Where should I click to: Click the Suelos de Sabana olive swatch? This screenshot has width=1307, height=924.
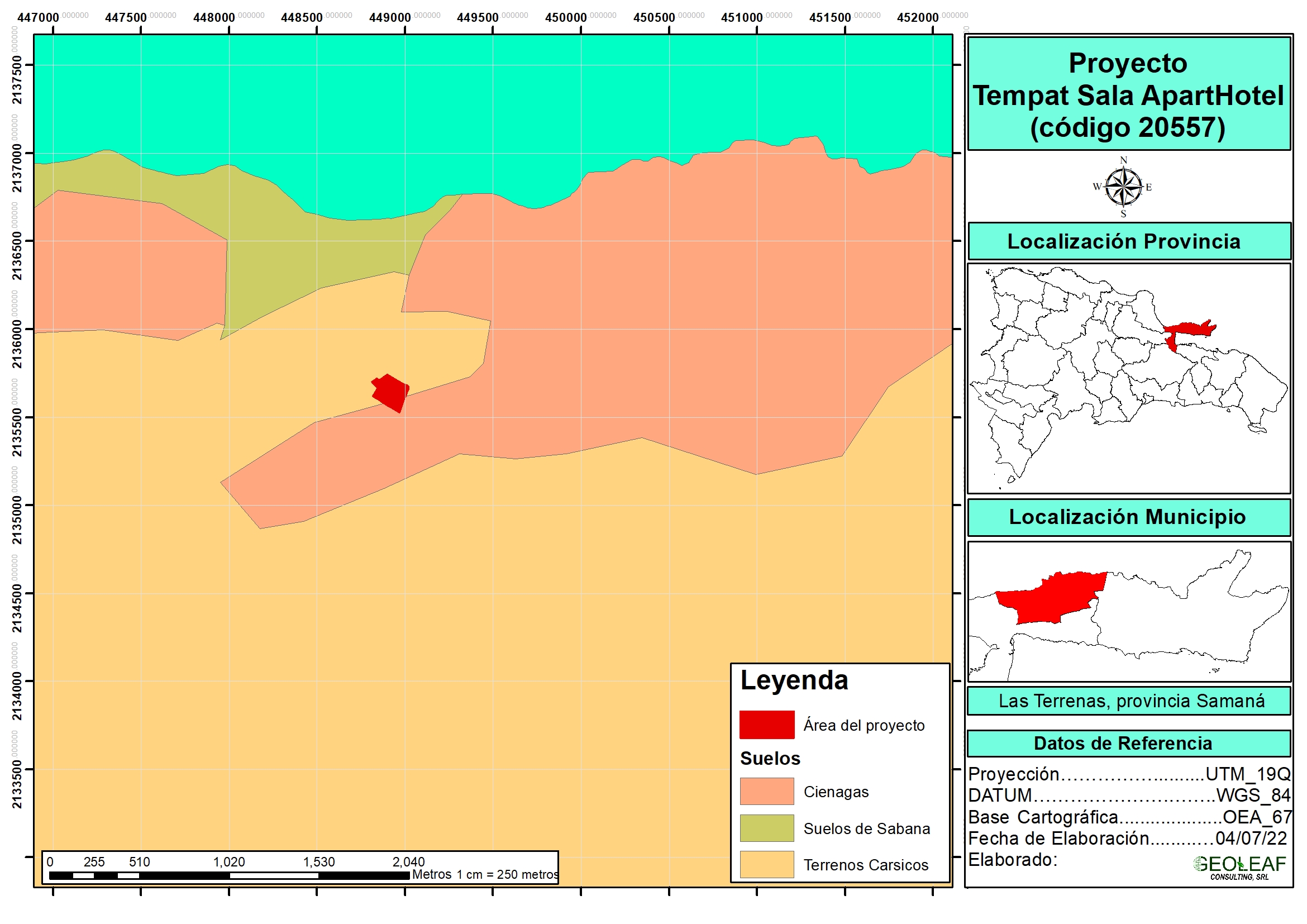point(766,828)
